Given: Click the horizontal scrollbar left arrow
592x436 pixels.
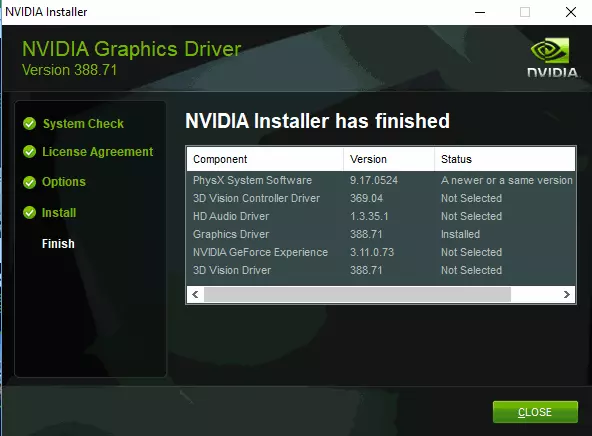Looking at the screenshot, I should [x=195, y=294].
